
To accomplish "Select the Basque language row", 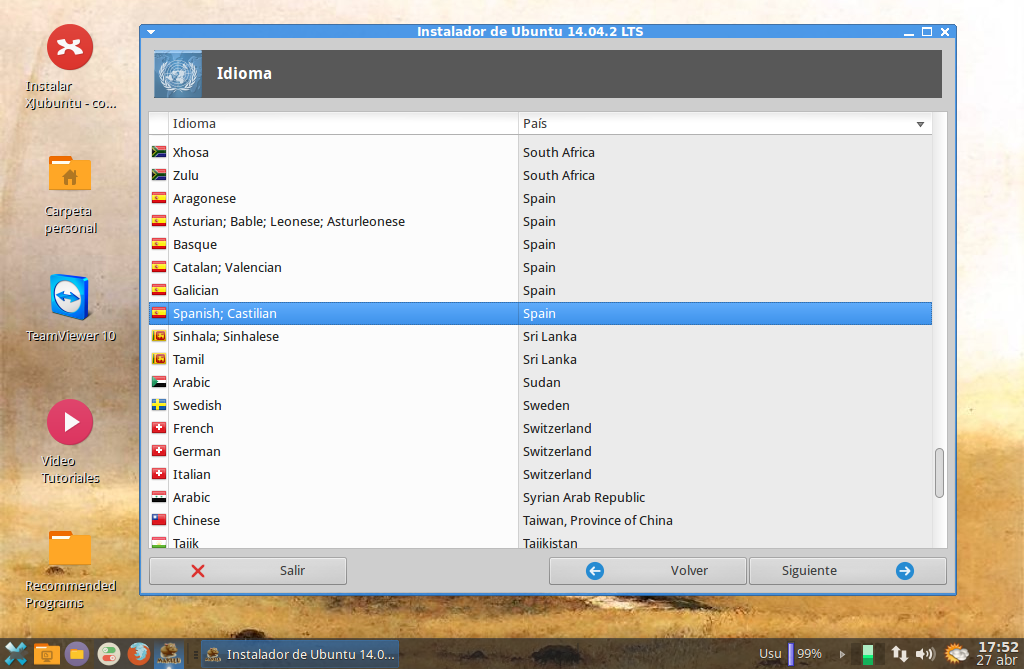I will click(x=540, y=244).
